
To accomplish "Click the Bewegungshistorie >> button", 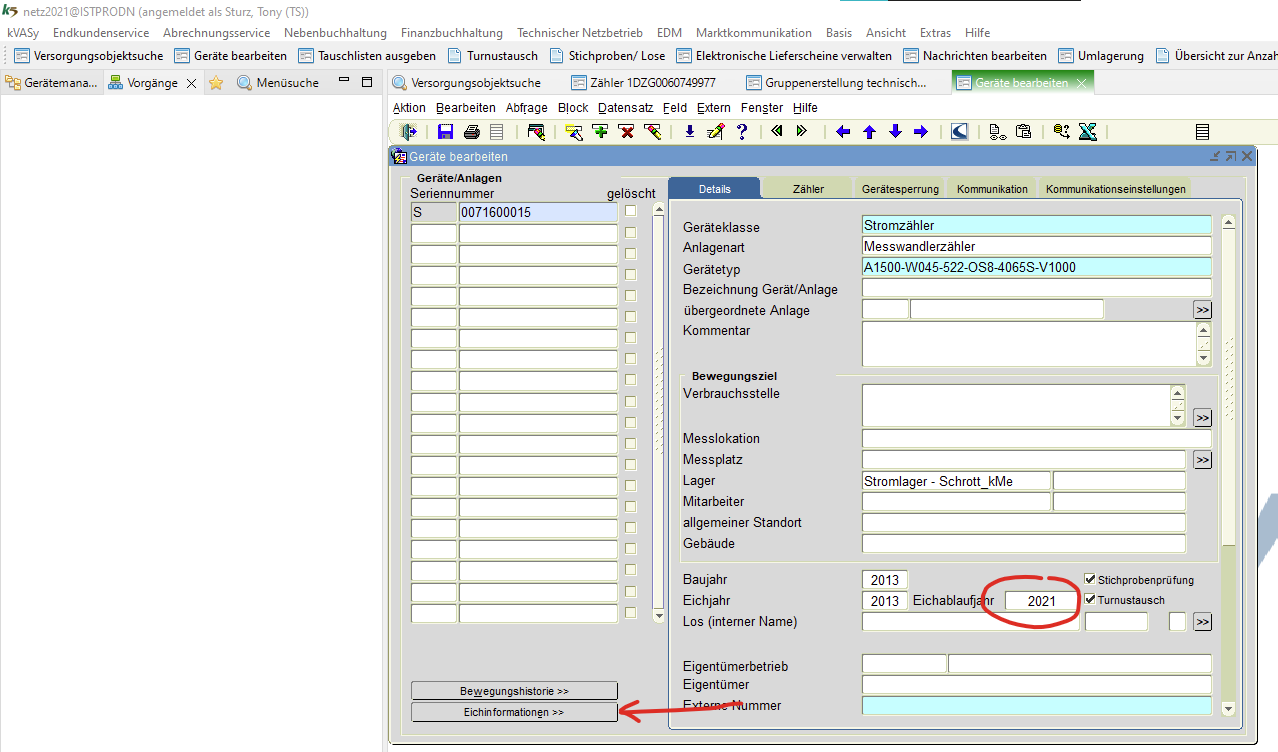I will [514, 691].
